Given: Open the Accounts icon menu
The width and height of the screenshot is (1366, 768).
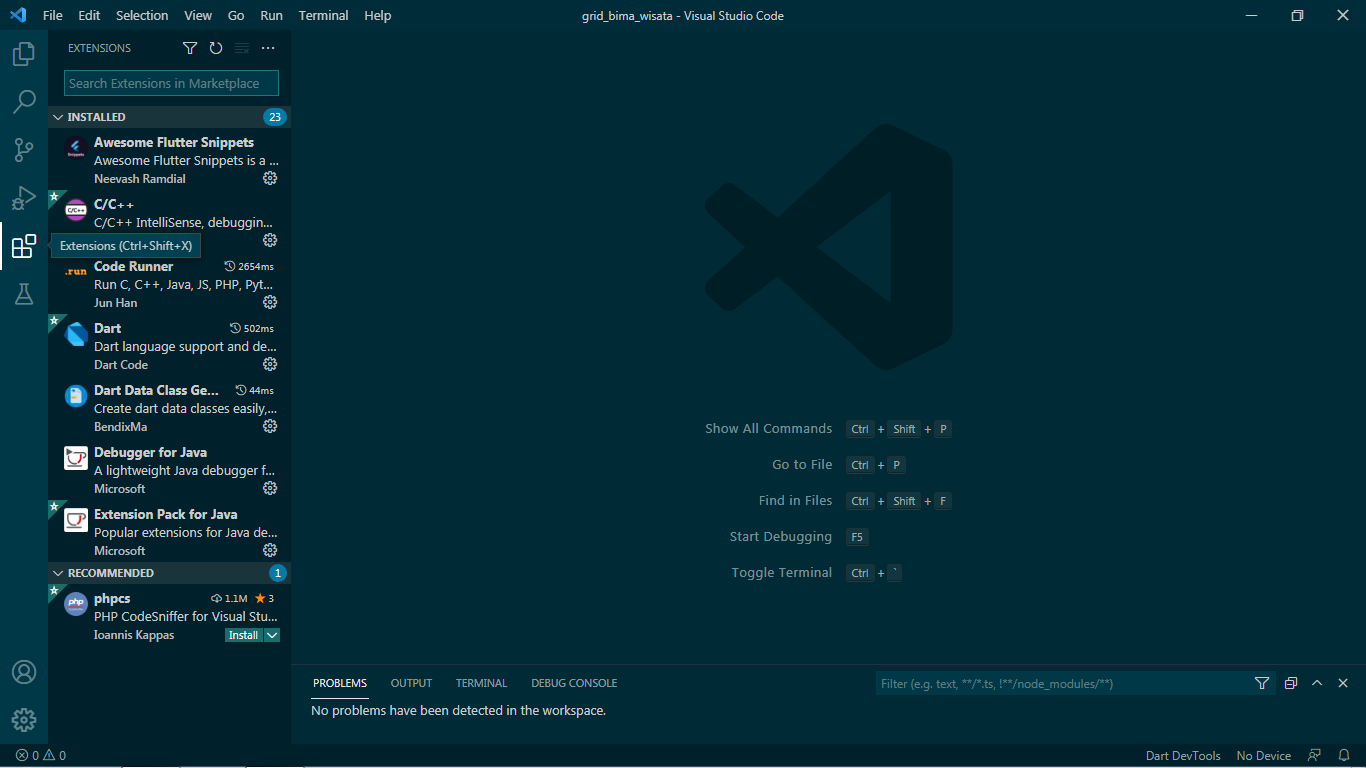Looking at the screenshot, I should tap(24, 672).
